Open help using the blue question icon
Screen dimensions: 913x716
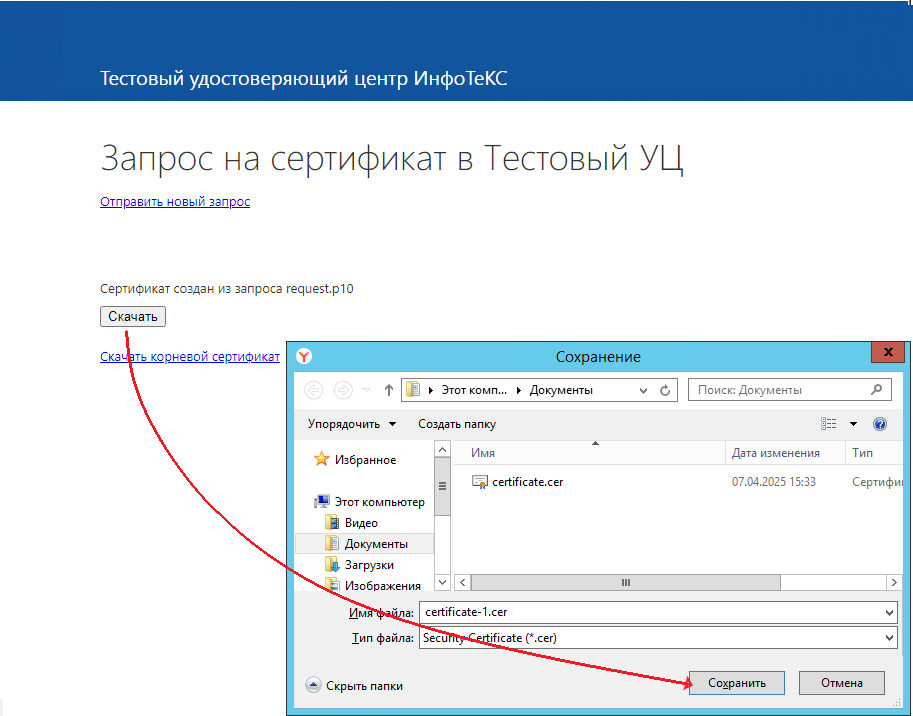click(880, 424)
